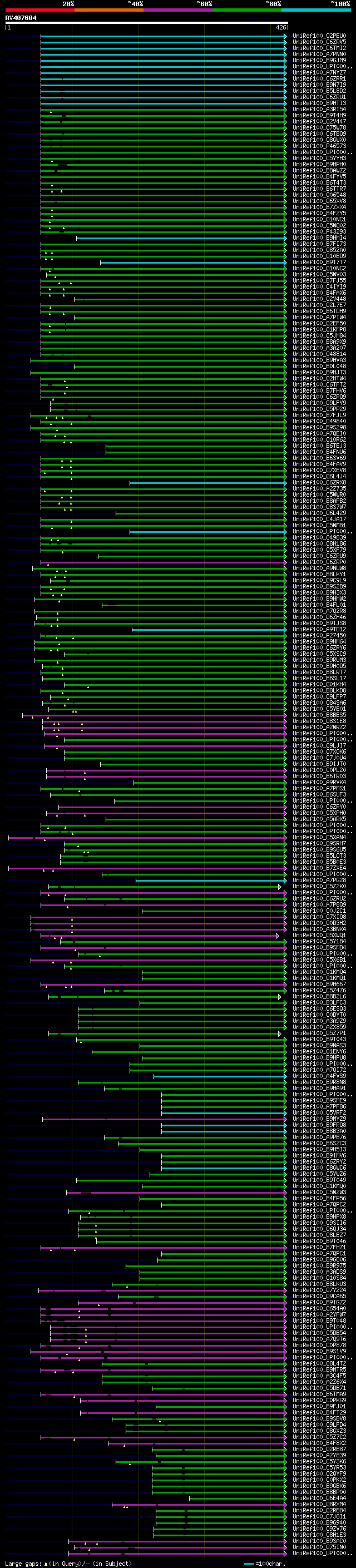
Task: Open hit UniRef100_B7FI73
Action: [x=319, y=244]
